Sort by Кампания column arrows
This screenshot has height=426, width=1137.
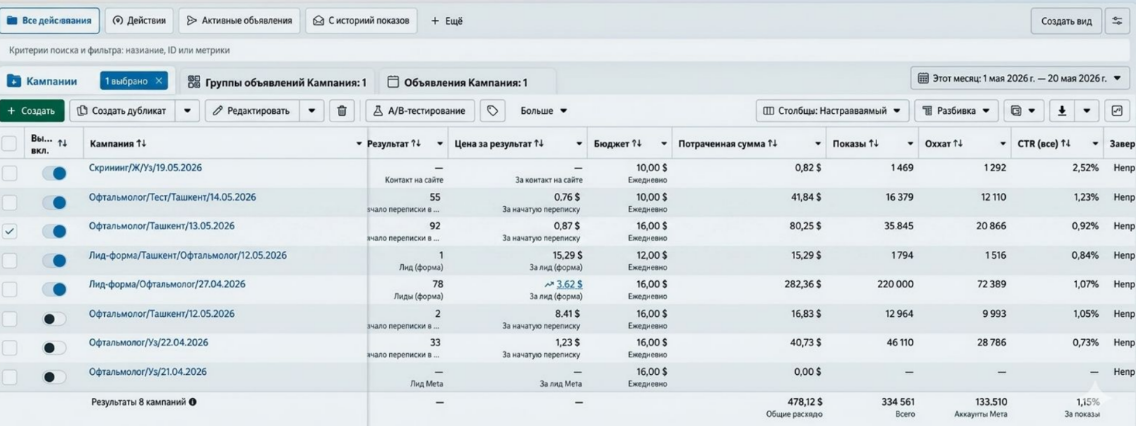pyautogui.click(x=142, y=144)
